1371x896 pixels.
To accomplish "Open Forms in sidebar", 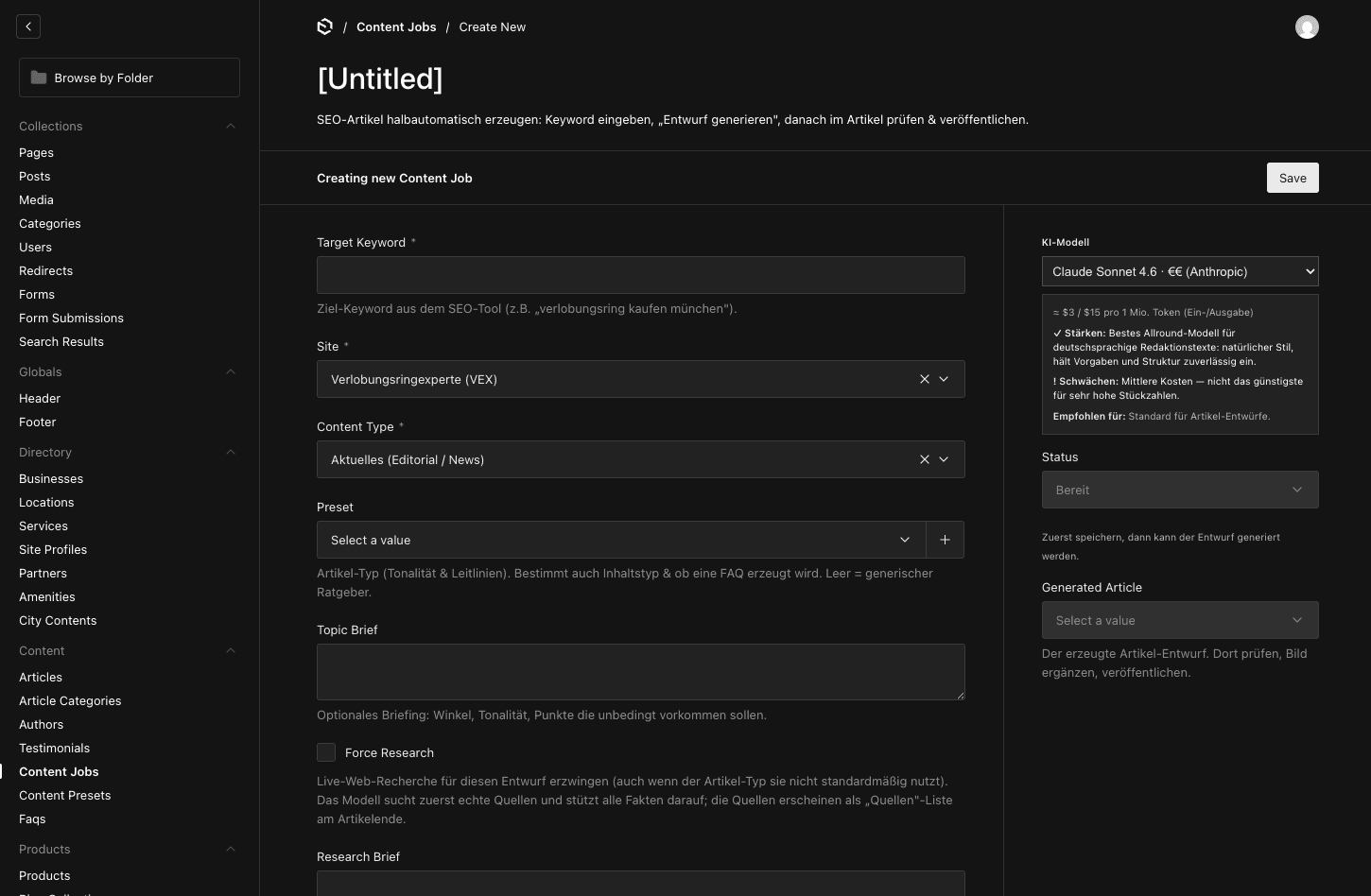I will 37,294.
